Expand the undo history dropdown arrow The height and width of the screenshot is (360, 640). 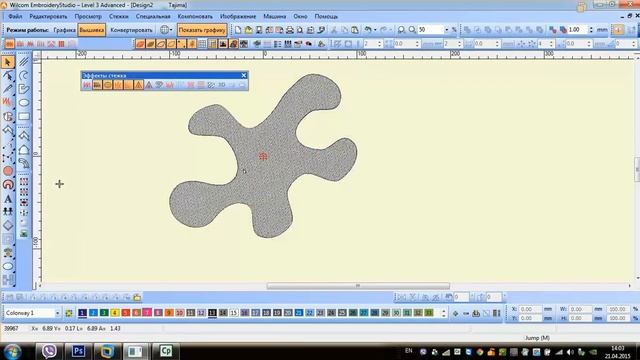[x=375, y=30]
